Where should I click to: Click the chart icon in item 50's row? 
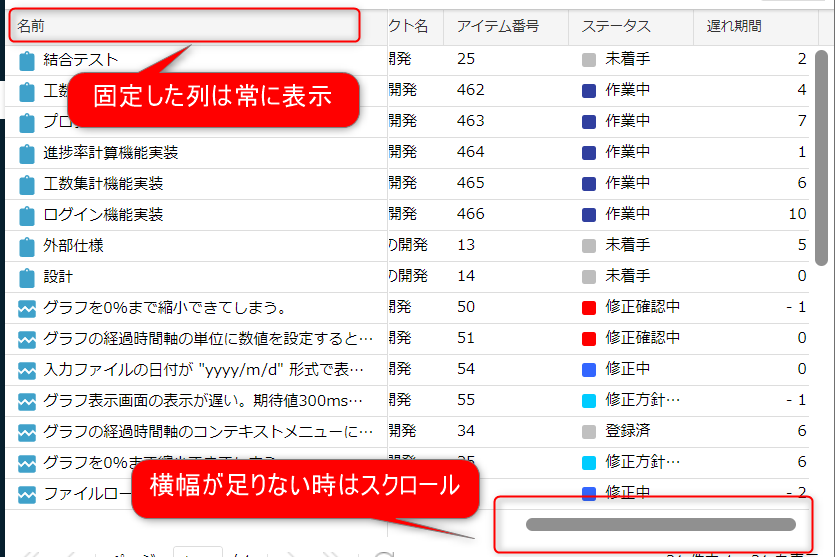click(27, 308)
